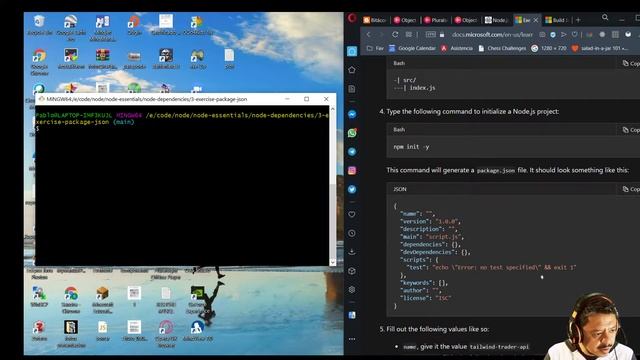Open extensions cube icon in the sidebar
Screen dimensions: 640x360
click(352, 271)
